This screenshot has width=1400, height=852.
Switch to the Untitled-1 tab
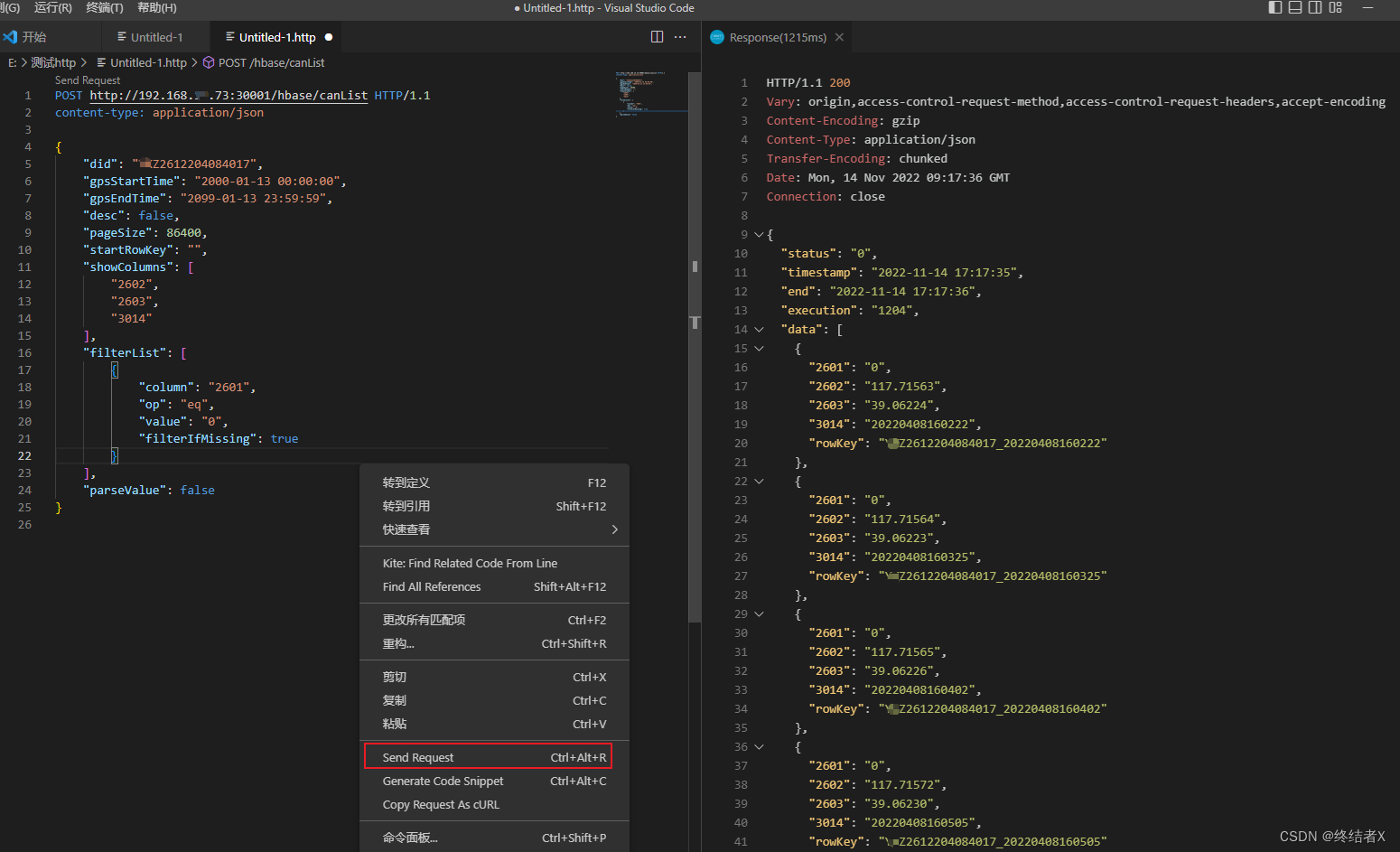click(x=155, y=37)
